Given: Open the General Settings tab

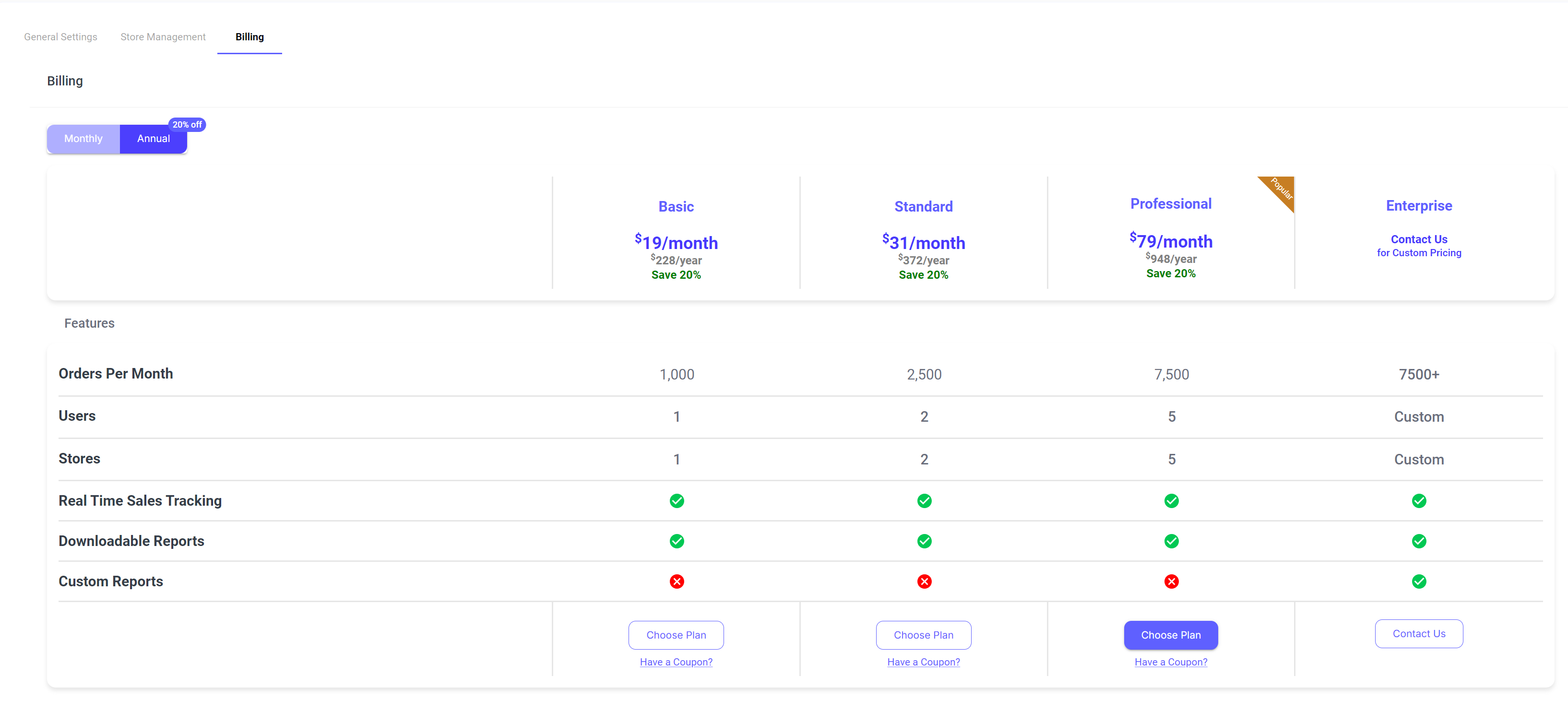Looking at the screenshot, I should (60, 37).
